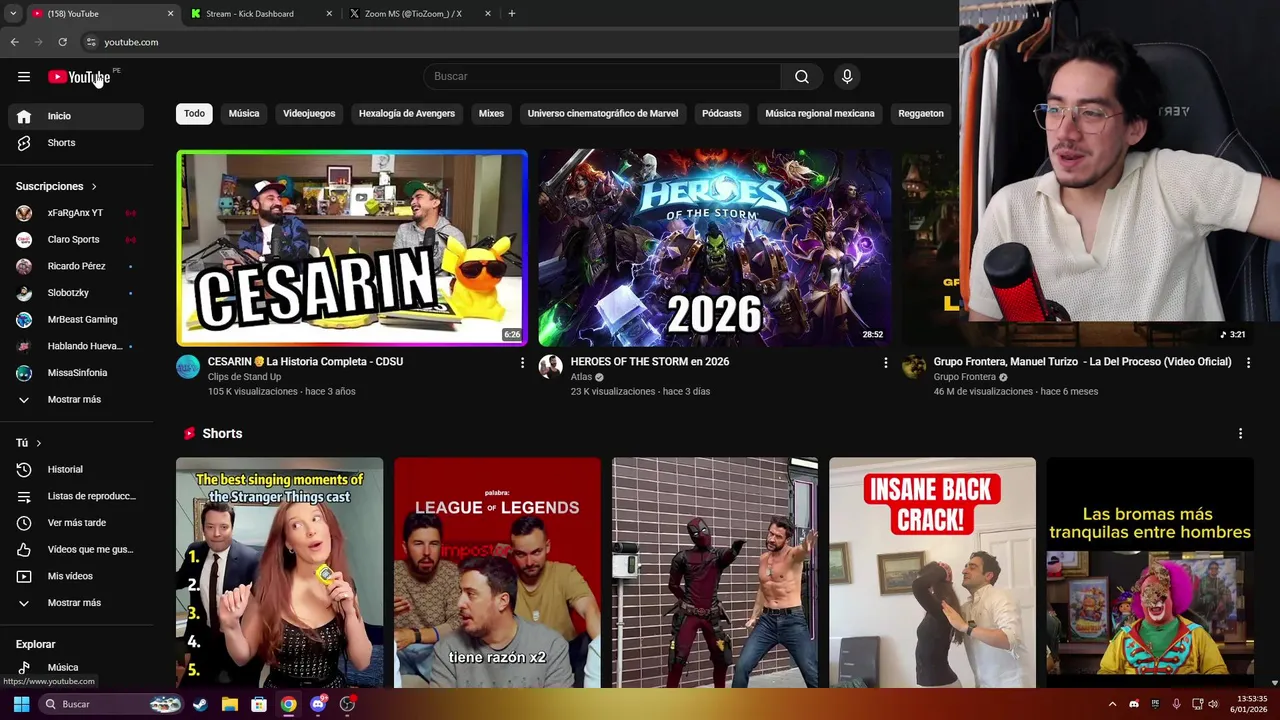Open Música under Explorar
1280x720 pixels.
click(x=77, y=667)
